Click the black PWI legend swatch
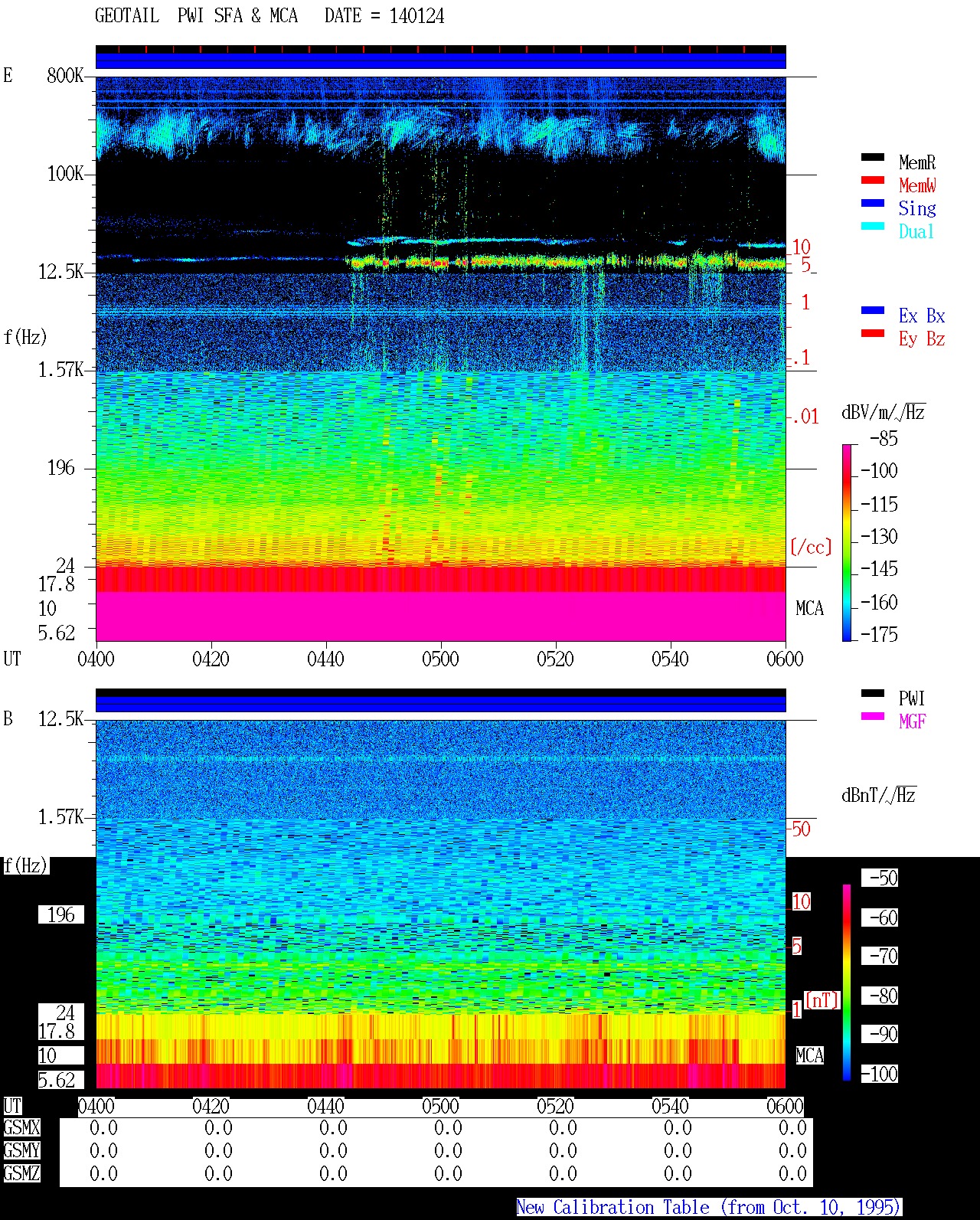 [x=873, y=693]
